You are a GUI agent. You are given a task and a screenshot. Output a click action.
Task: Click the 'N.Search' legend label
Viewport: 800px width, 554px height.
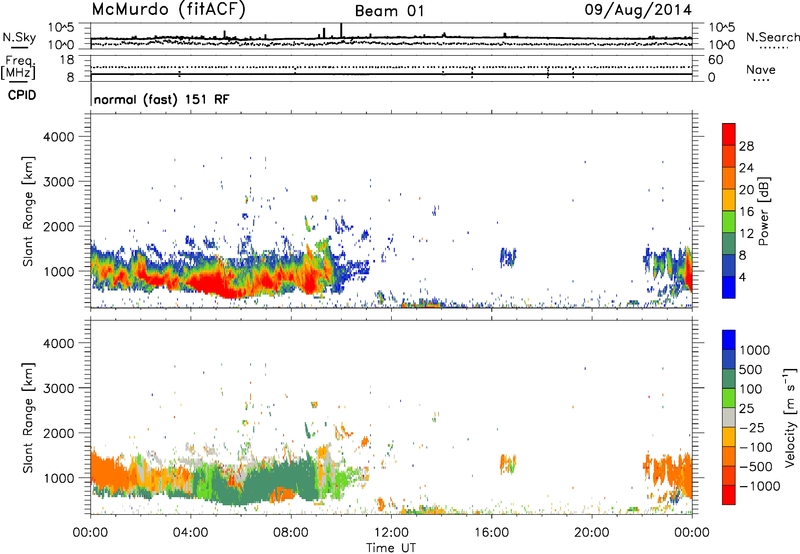(773, 37)
